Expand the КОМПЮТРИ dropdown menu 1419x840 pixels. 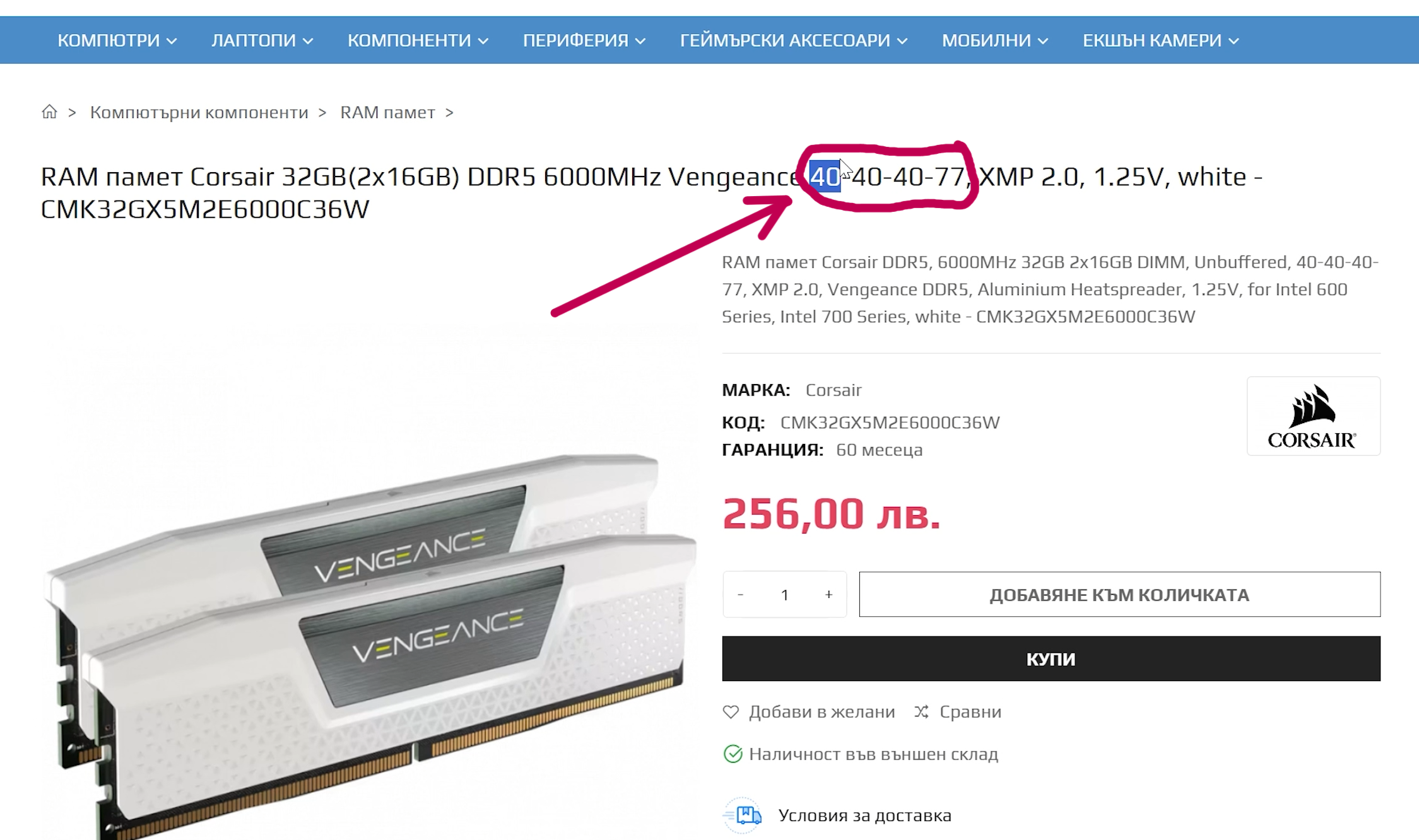pos(117,40)
